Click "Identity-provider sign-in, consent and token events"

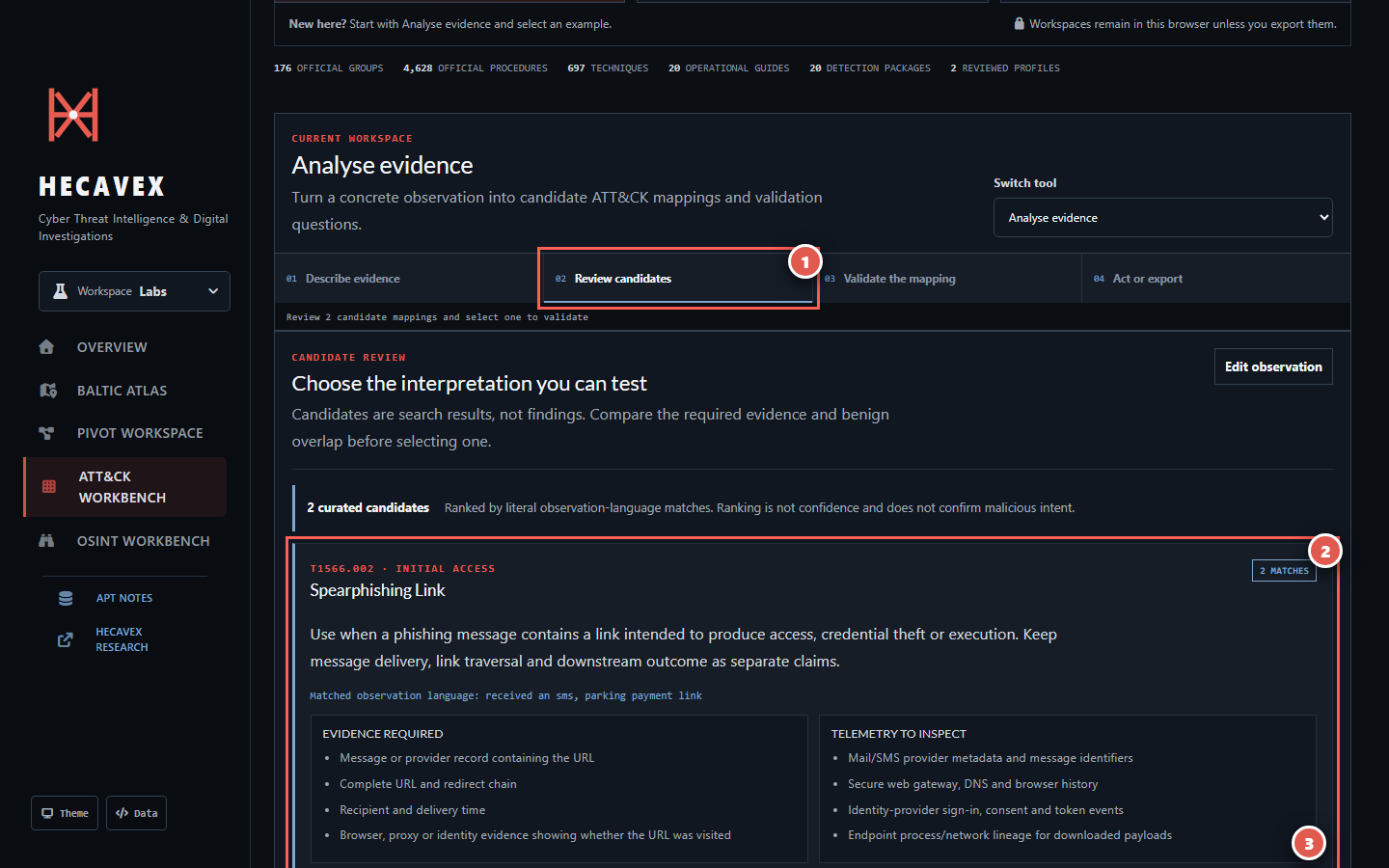pyautogui.click(x=986, y=810)
